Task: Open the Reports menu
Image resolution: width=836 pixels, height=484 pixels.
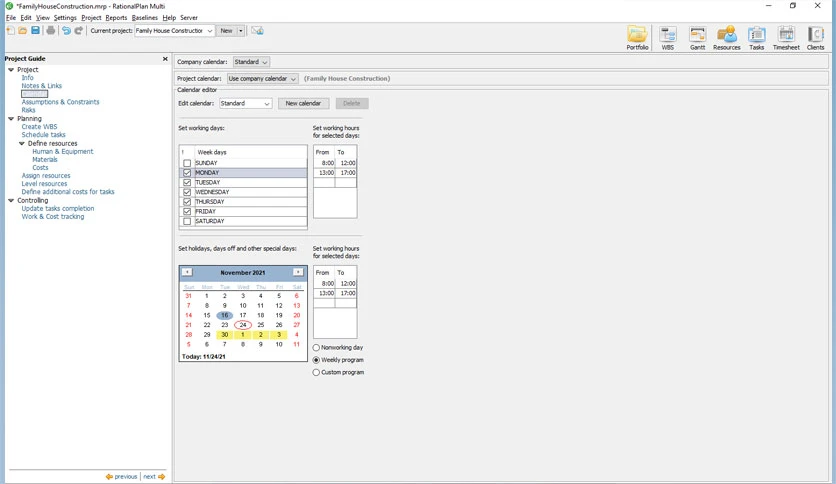Action: point(116,18)
